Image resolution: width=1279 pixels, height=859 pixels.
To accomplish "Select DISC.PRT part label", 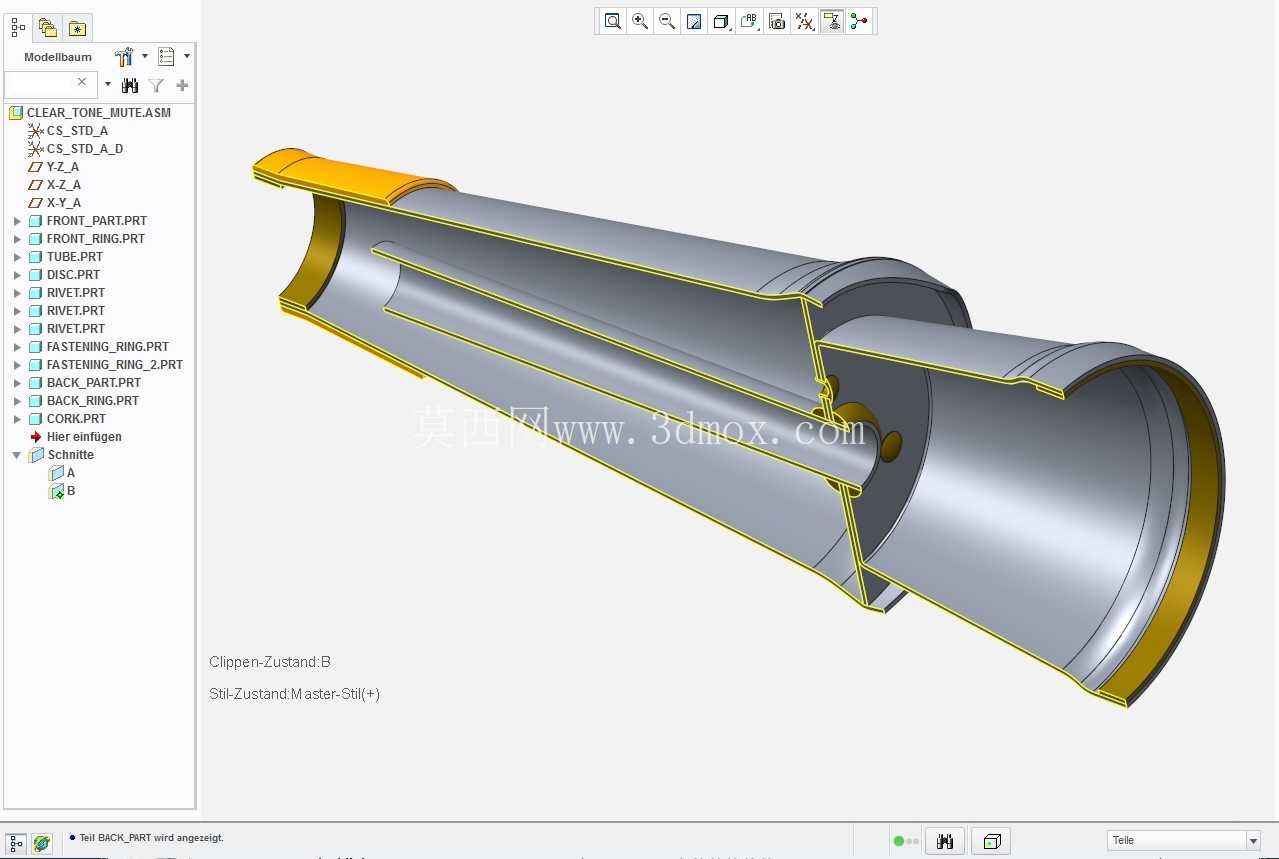I will coord(73,275).
